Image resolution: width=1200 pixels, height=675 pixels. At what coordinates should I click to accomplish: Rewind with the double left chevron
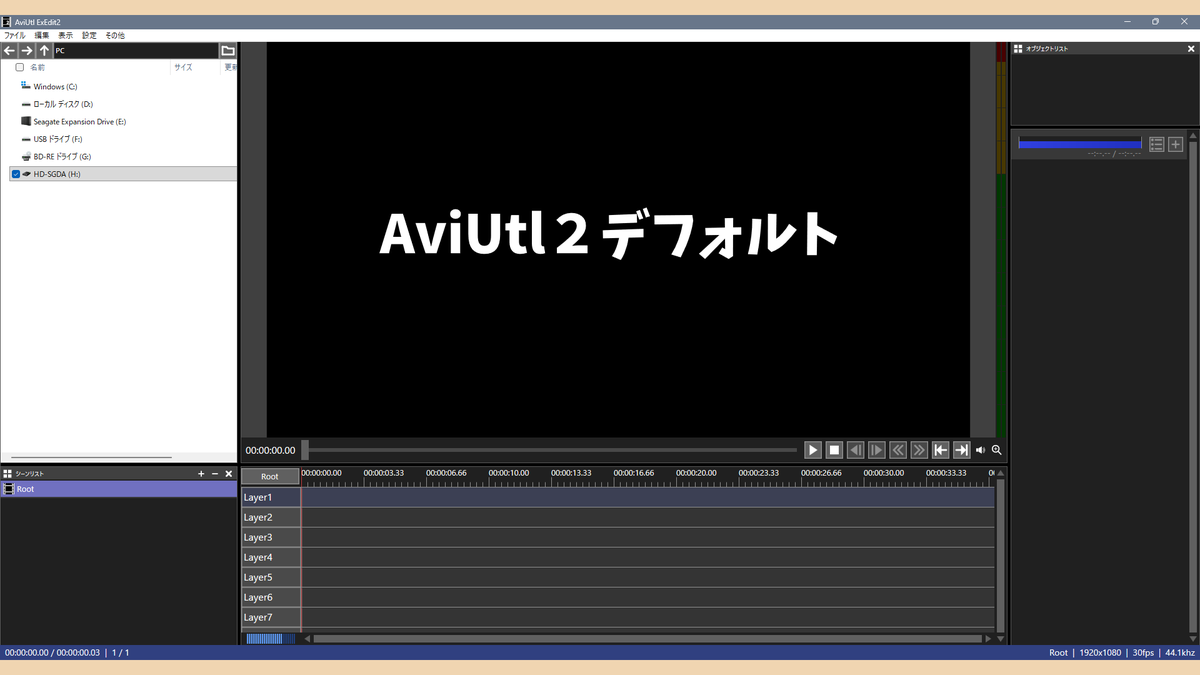898,450
